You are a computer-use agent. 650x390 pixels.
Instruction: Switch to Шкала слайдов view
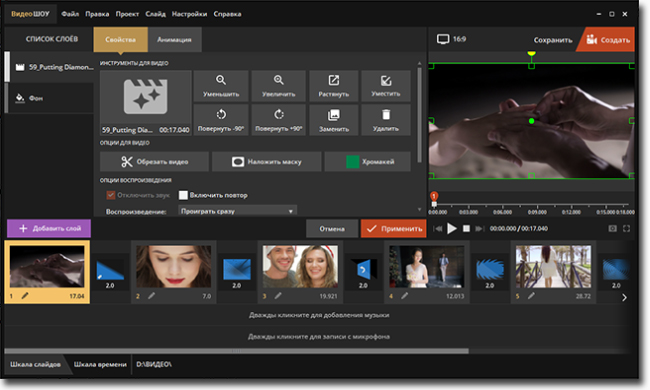pos(35,364)
